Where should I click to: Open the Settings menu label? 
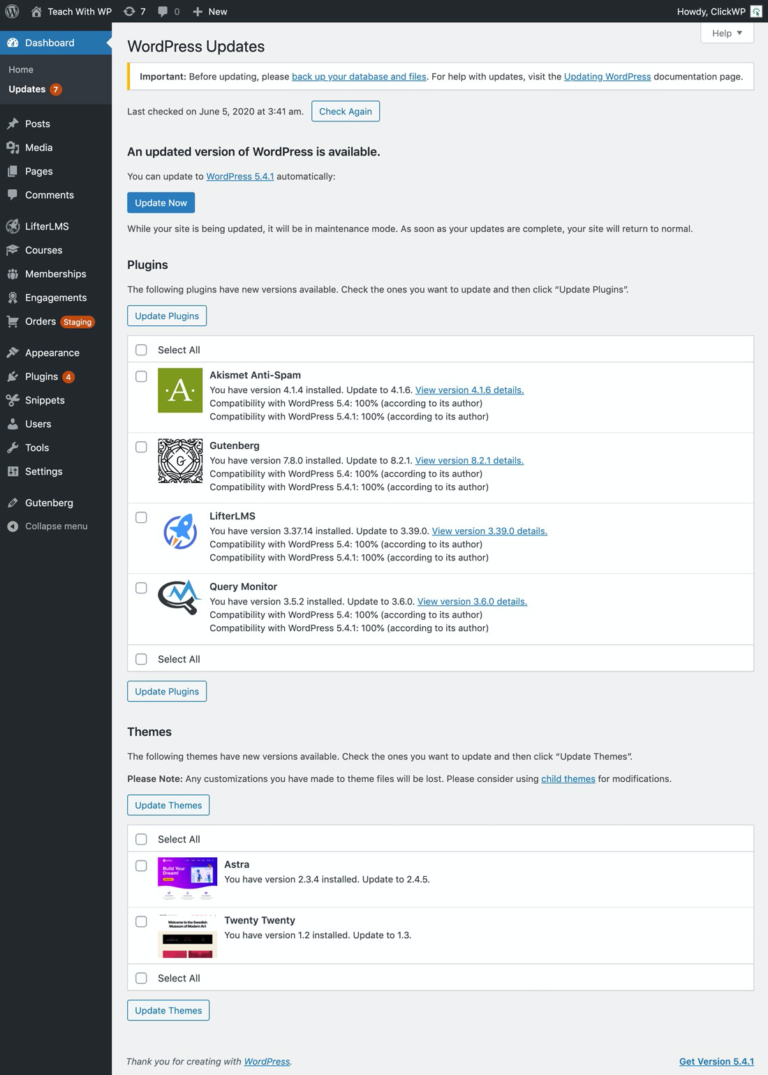point(44,472)
